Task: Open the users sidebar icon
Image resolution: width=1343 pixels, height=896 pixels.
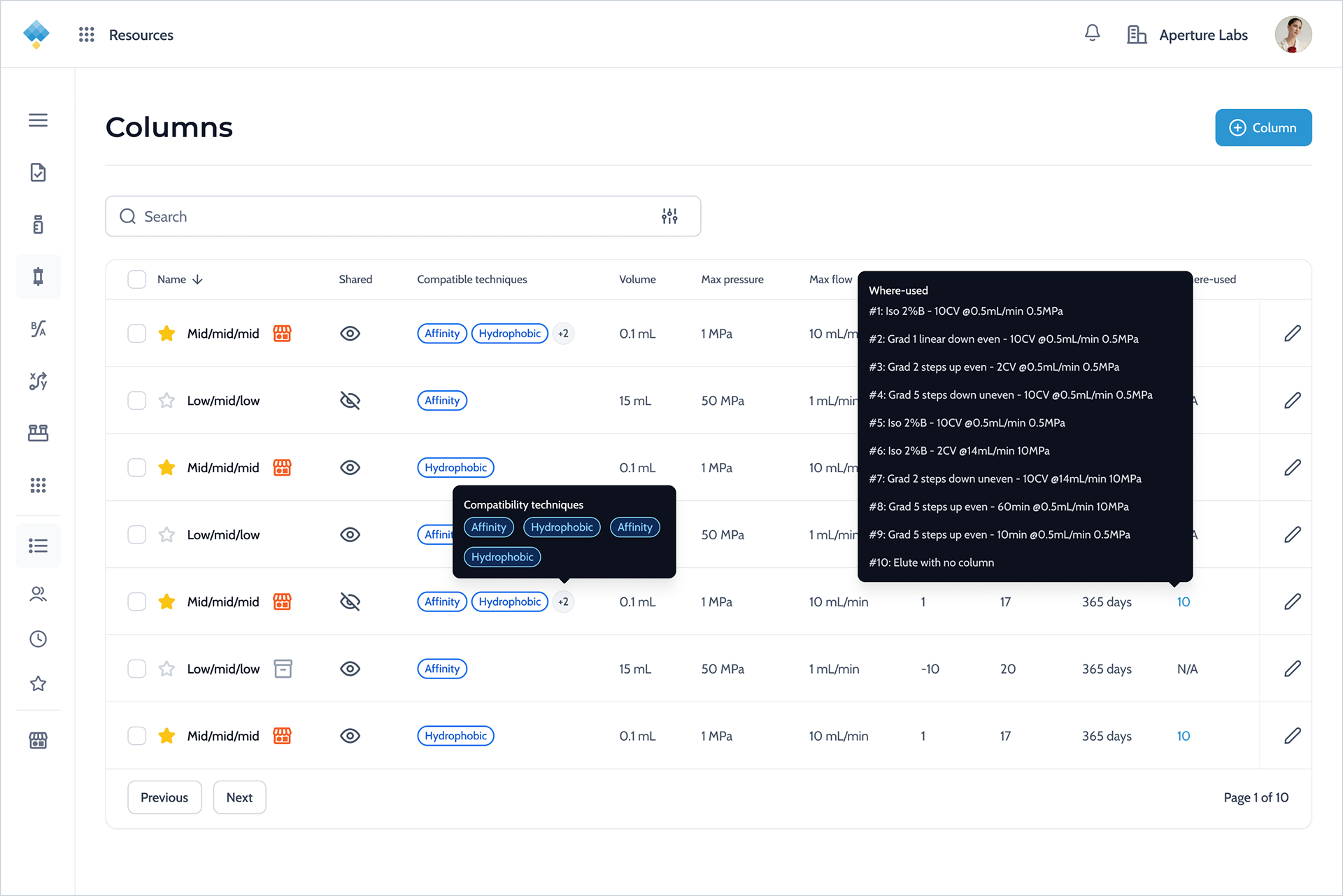Action: [x=38, y=595]
